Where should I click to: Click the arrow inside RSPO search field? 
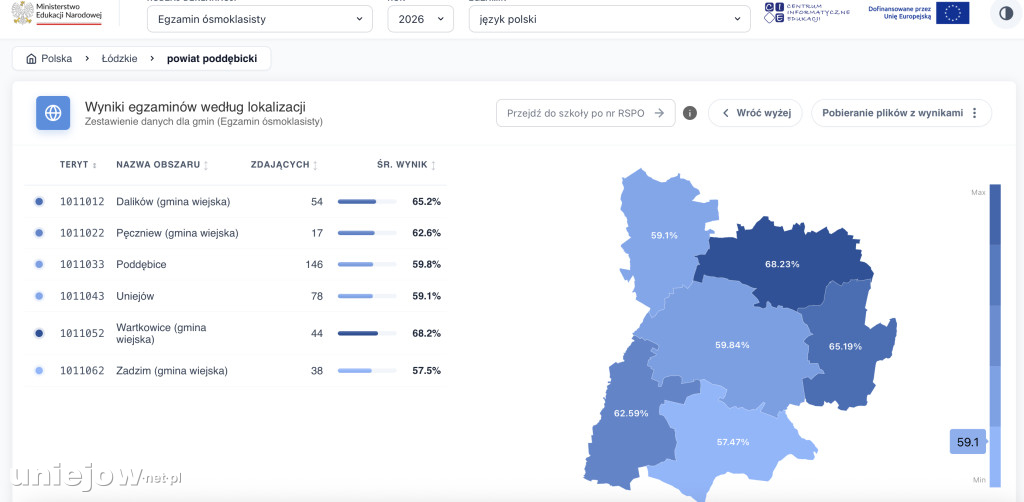pos(660,113)
